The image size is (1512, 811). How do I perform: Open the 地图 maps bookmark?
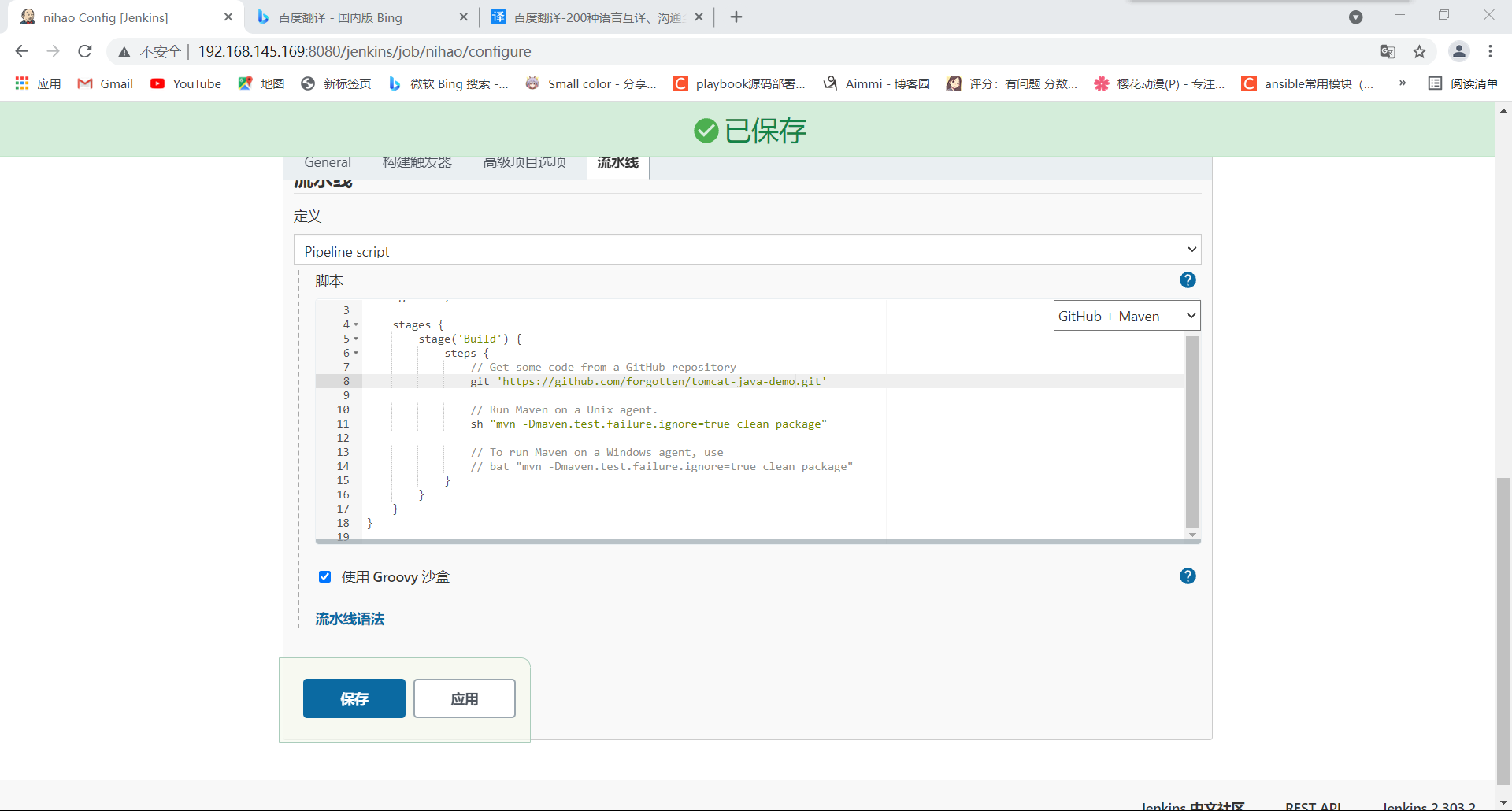coord(261,83)
